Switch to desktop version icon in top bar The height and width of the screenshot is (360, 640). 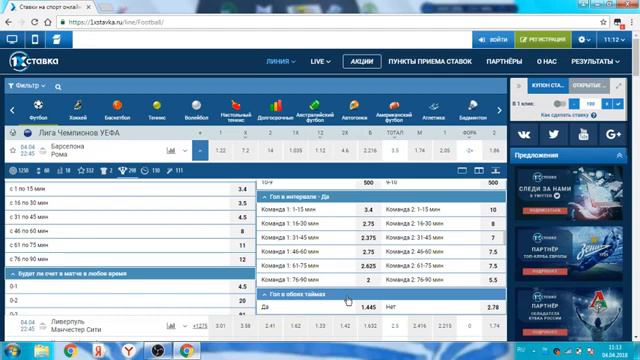click(12, 40)
